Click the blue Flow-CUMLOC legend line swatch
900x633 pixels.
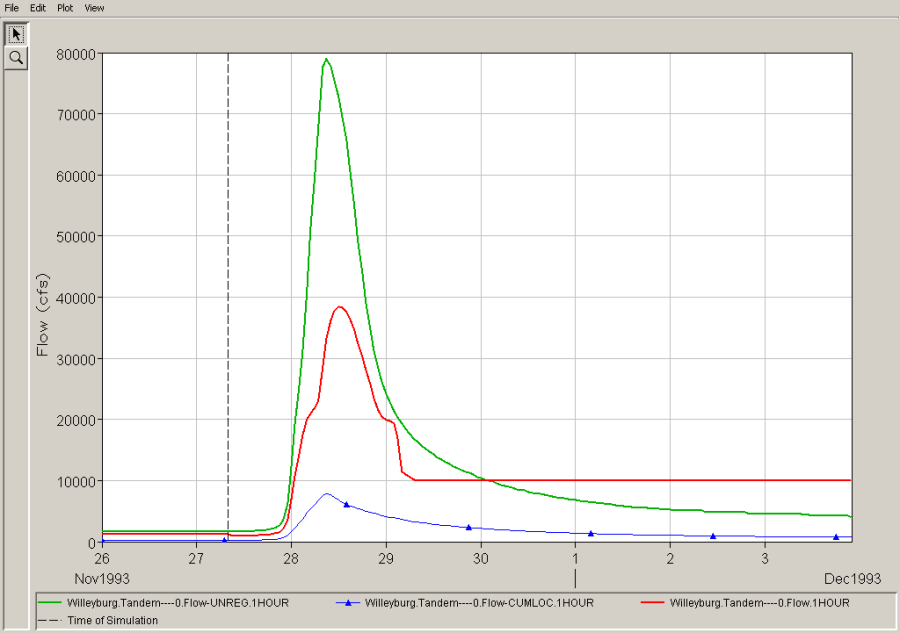tap(347, 603)
